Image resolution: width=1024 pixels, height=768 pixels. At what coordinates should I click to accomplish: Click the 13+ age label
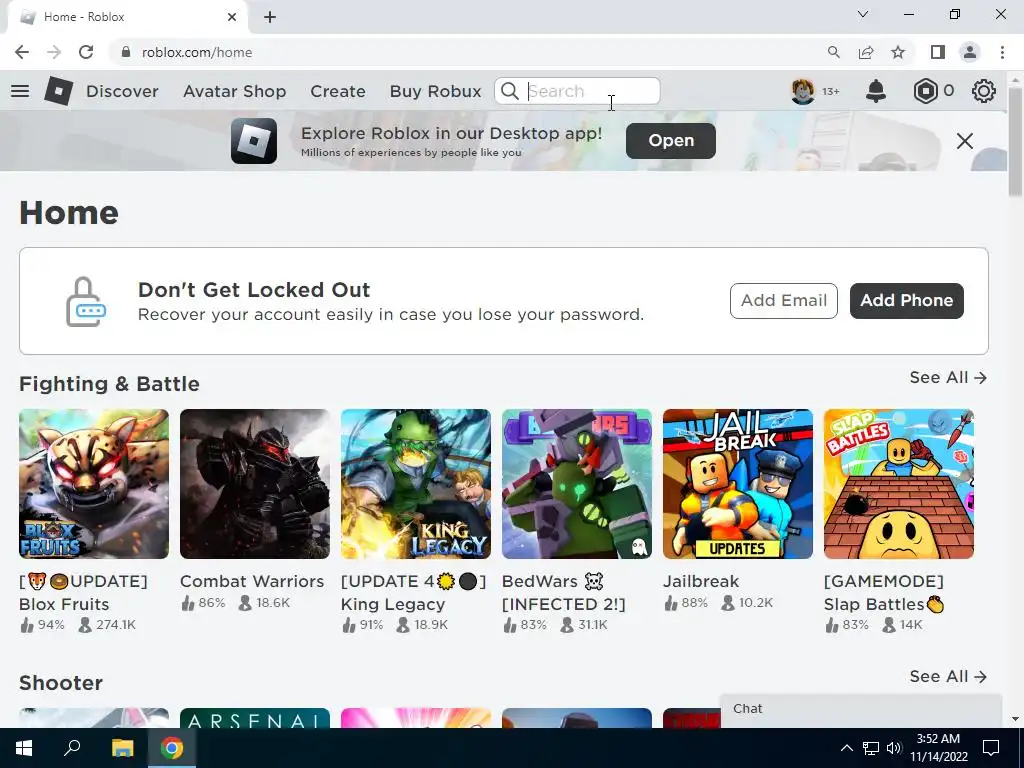click(x=831, y=91)
